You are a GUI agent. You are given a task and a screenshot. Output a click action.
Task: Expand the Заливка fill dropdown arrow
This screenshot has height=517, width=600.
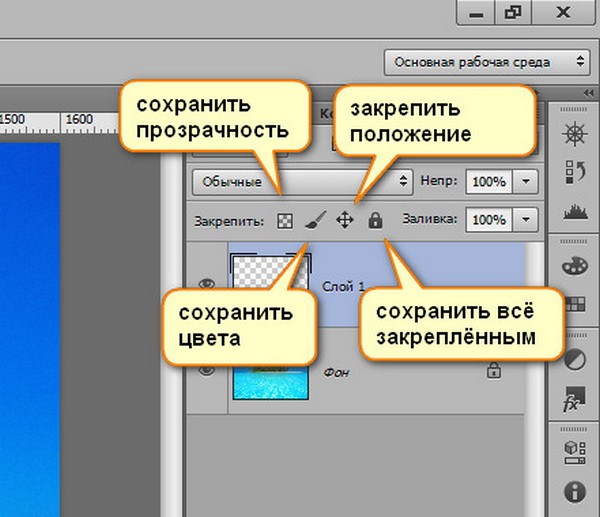[527, 220]
